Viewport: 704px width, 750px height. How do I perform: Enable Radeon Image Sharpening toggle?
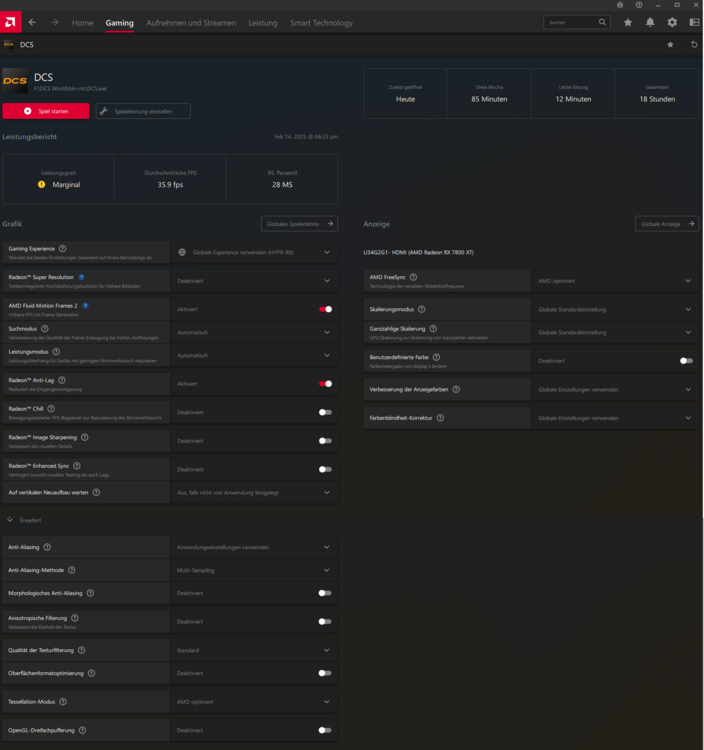[x=325, y=441]
